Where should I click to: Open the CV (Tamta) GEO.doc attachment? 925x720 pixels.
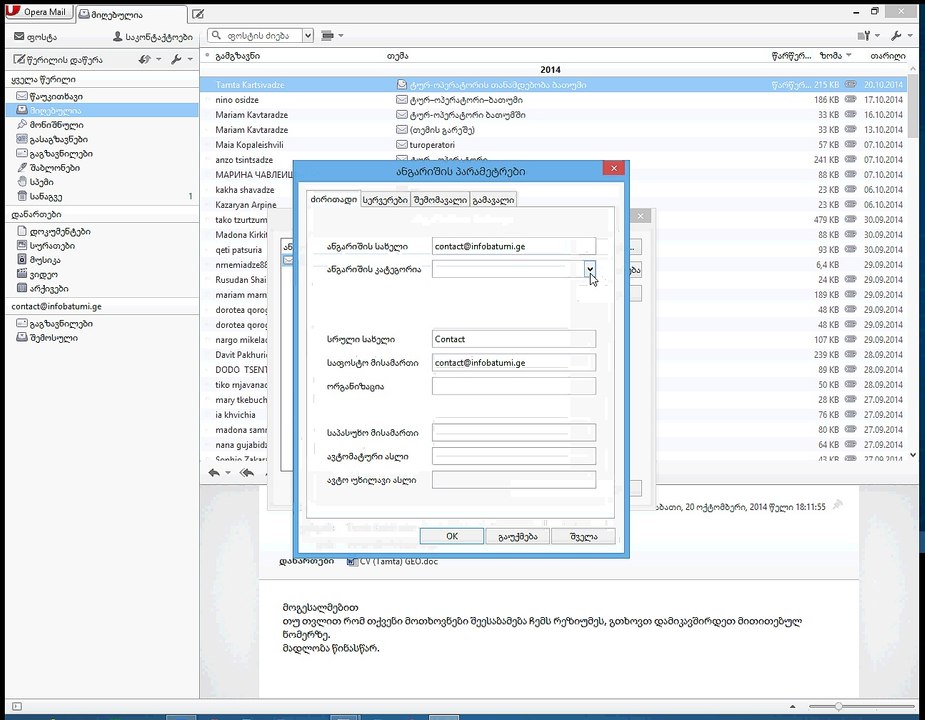click(x=393, y=561)
